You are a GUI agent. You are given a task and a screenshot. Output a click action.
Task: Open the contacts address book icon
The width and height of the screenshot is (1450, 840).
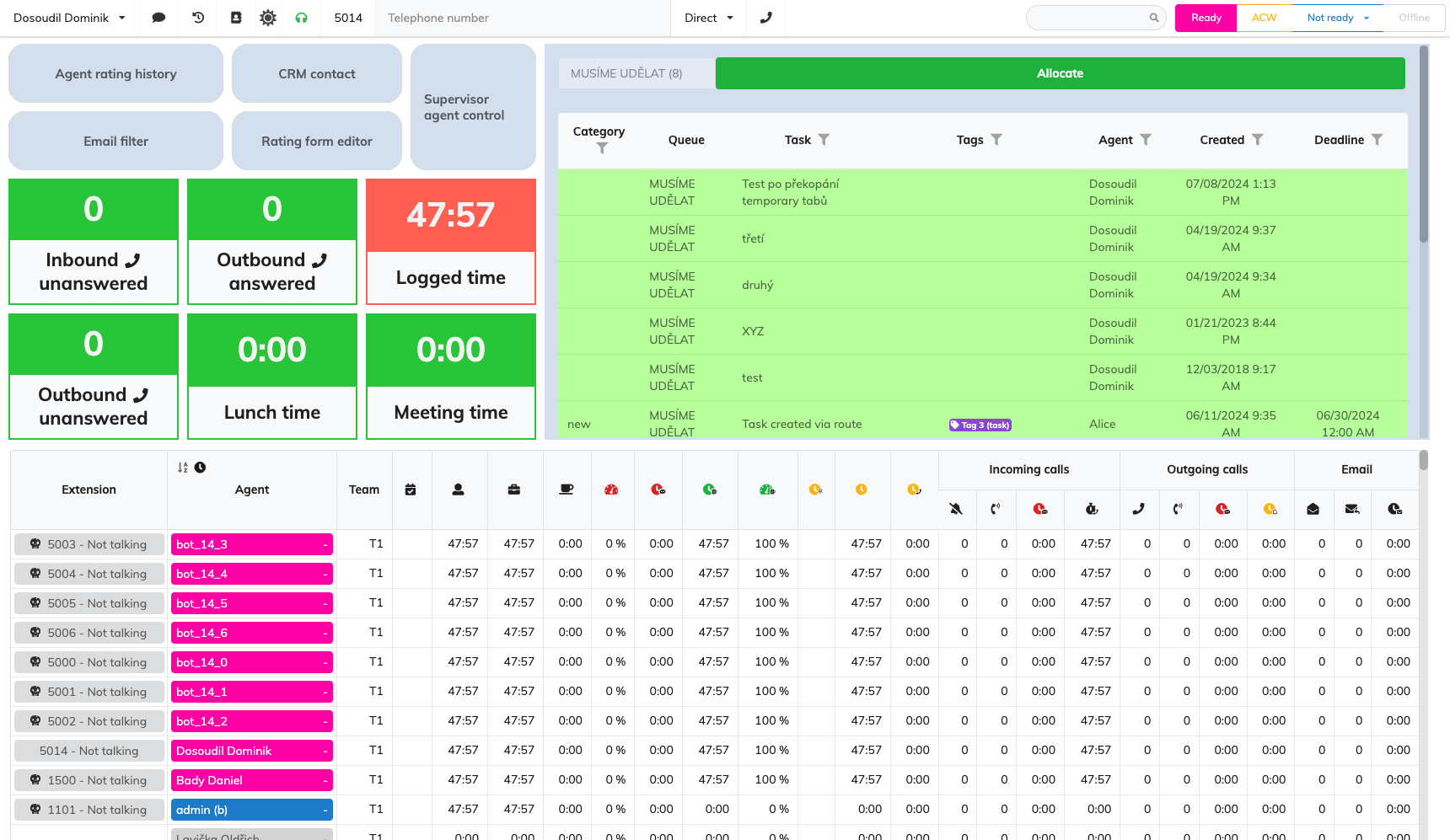[236, 18]
